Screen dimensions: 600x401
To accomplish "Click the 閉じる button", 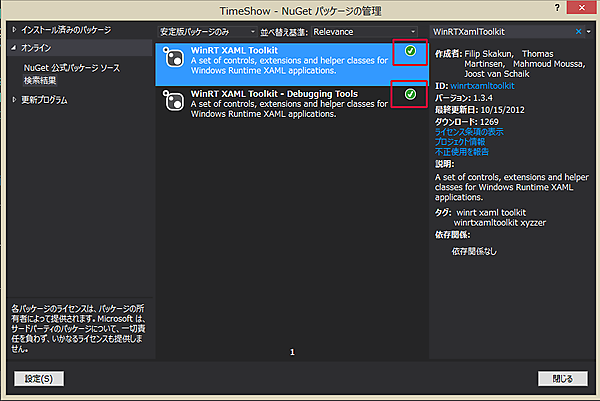I will 562,378.
